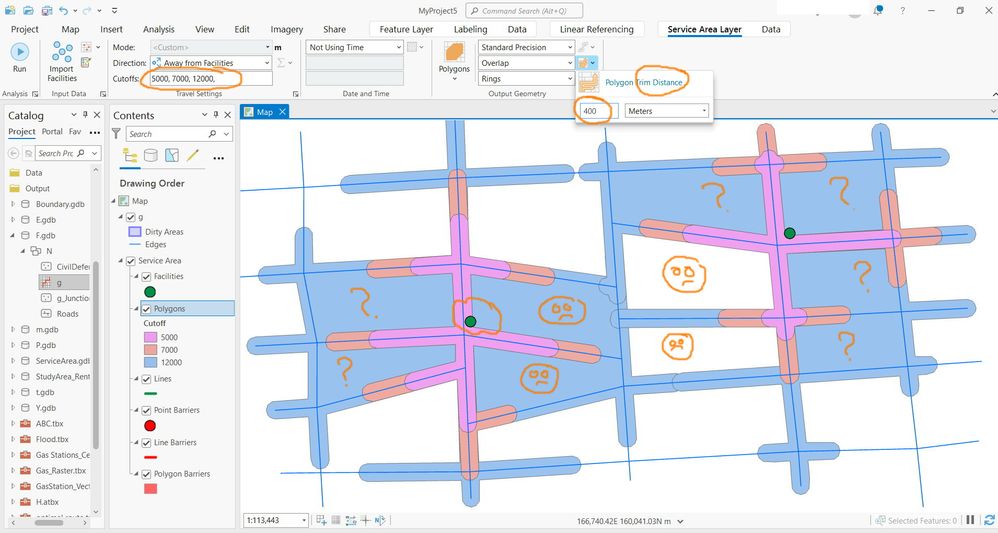The image size is (998, 533).
Task: Switch to the Linear Referencing tab
Action: point(596,29)
